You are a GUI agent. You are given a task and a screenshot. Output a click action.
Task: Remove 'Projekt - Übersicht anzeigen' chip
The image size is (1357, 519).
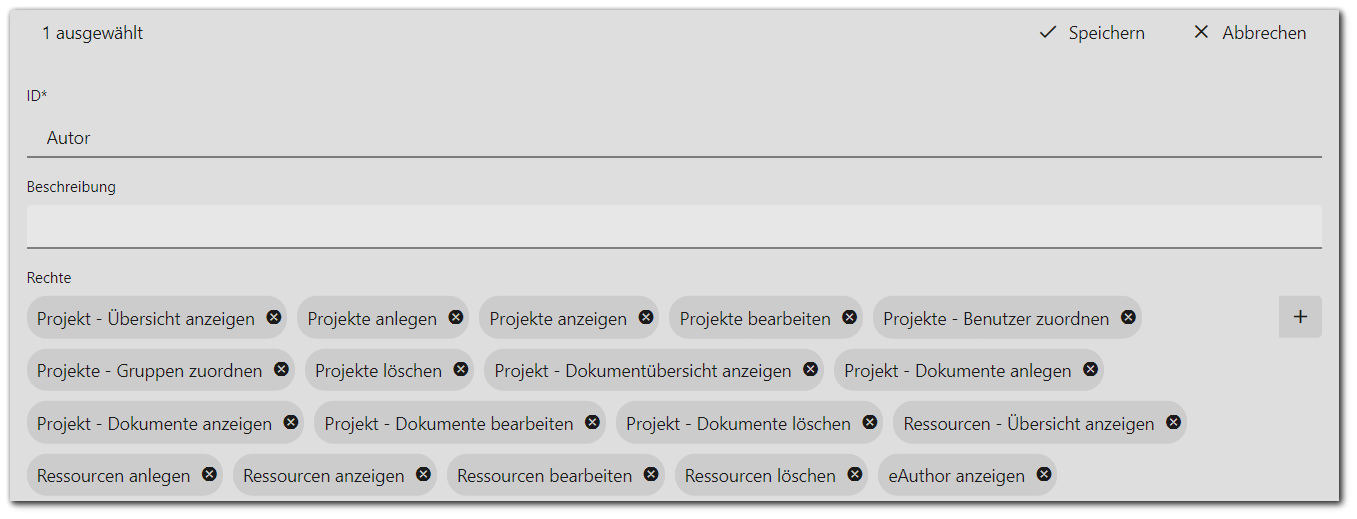click(274, 317)
